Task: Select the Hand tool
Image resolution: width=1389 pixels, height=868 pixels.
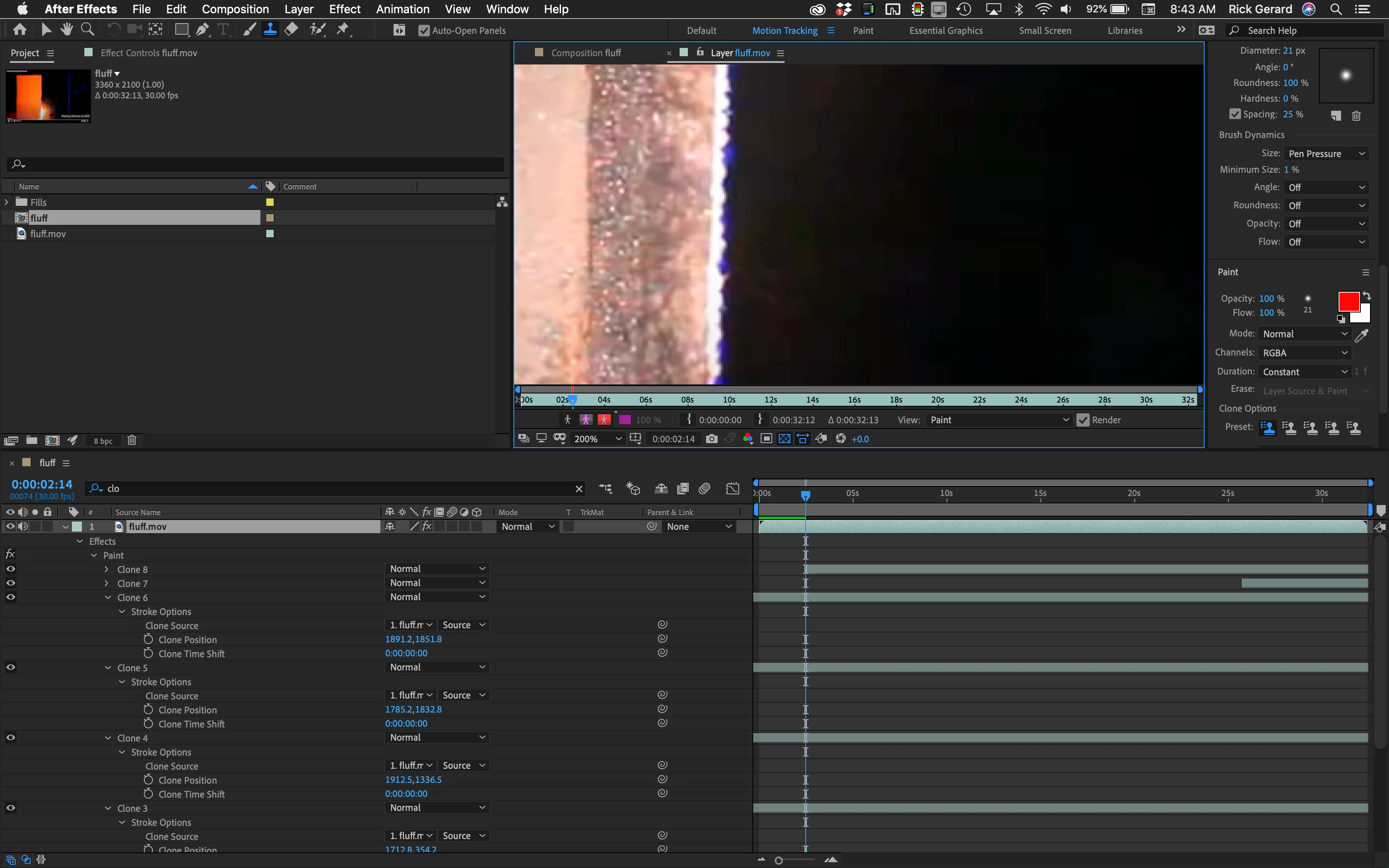Action: (67, 29)
